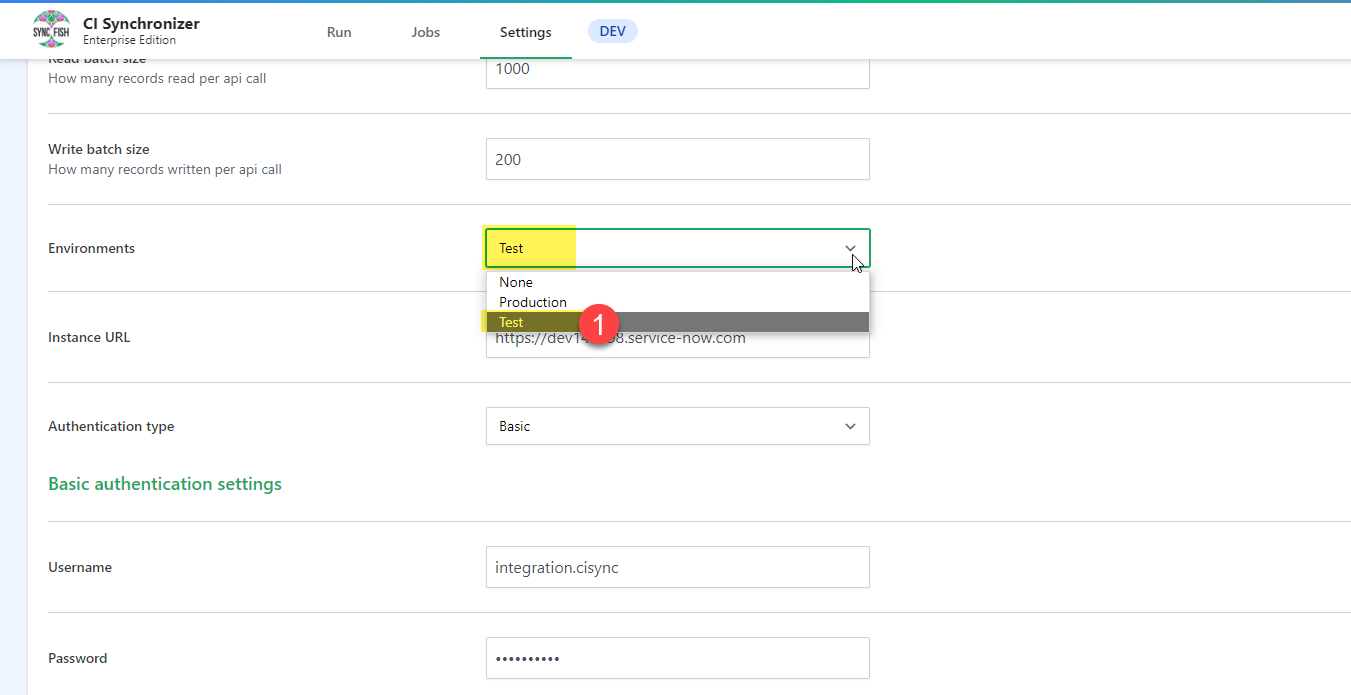Click the Enterprise Edition subtitle
1351x695 pixels.
[129, 41]
